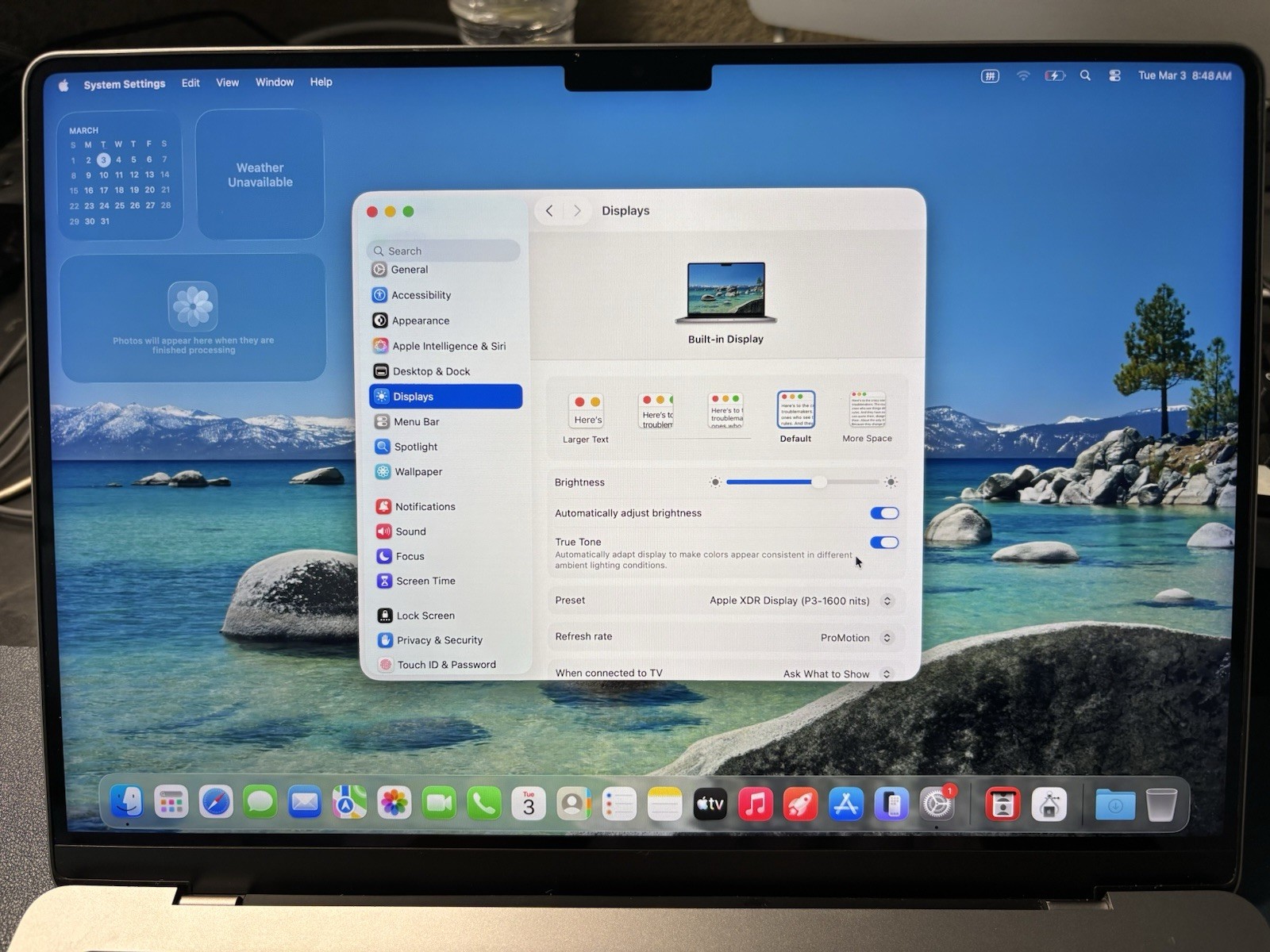Viewport: 1270px width, 952px height.
Task: Disable the True Tone switch
Action: (x=884, y=543)
